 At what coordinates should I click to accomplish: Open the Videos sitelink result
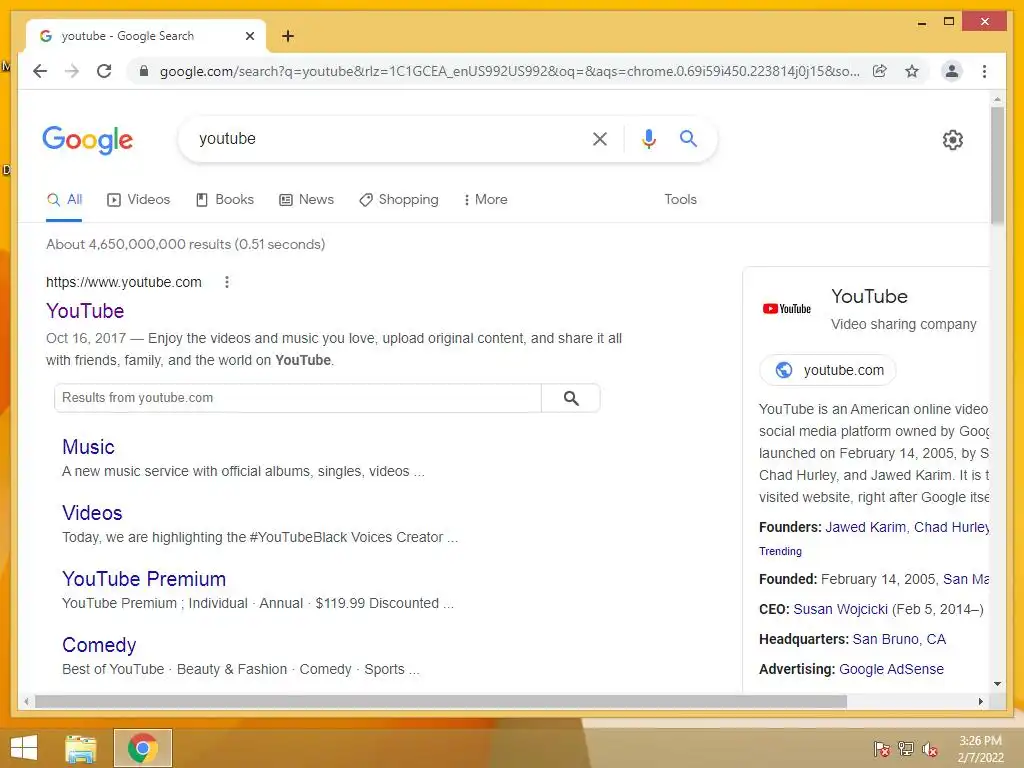pos(92,513)
